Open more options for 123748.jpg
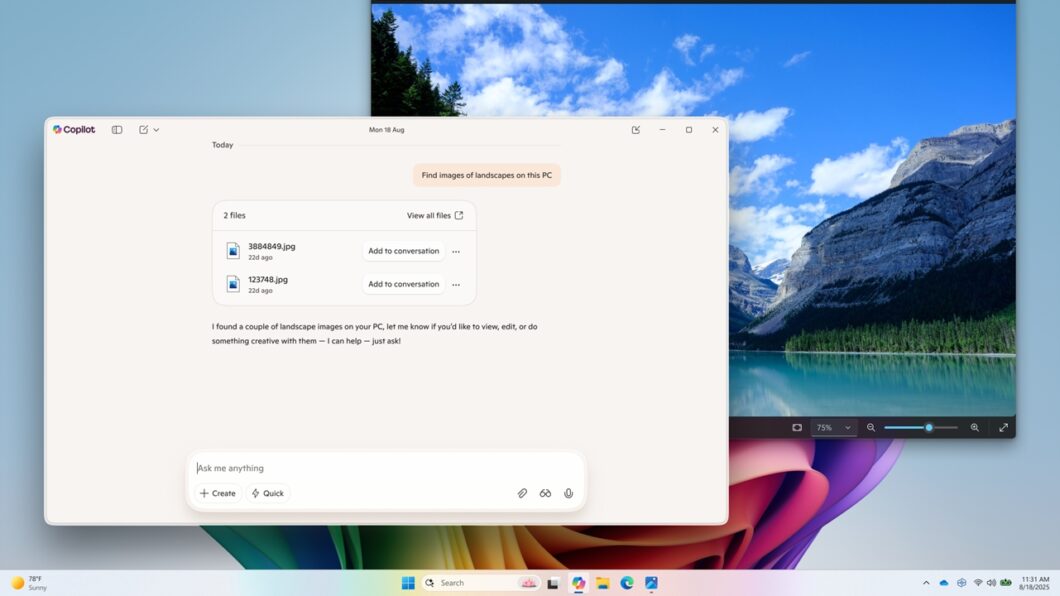Image resolution: width=1060 pixels, height=596 pixels. (x=456, y=284)
